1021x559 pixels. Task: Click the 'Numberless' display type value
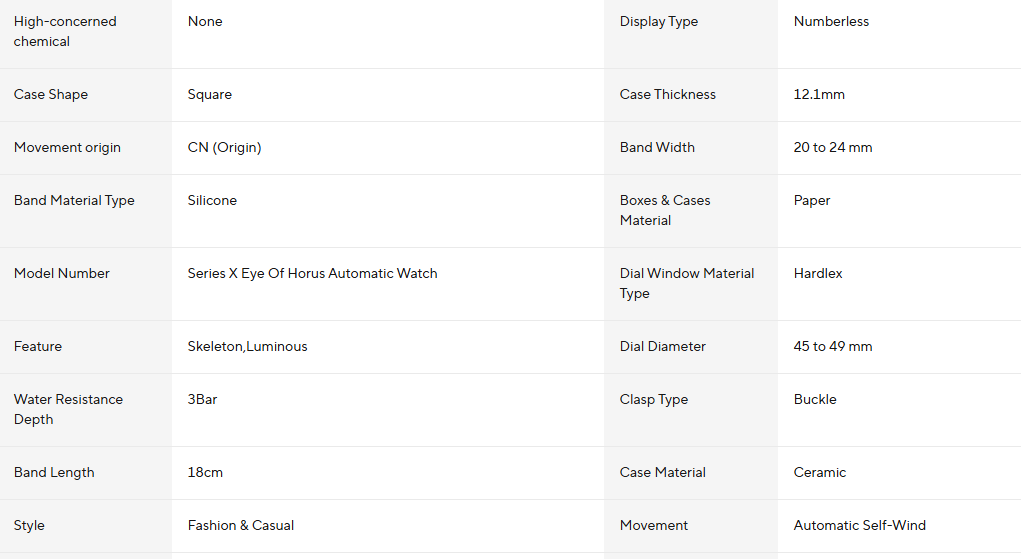click(x=831, y=21)
